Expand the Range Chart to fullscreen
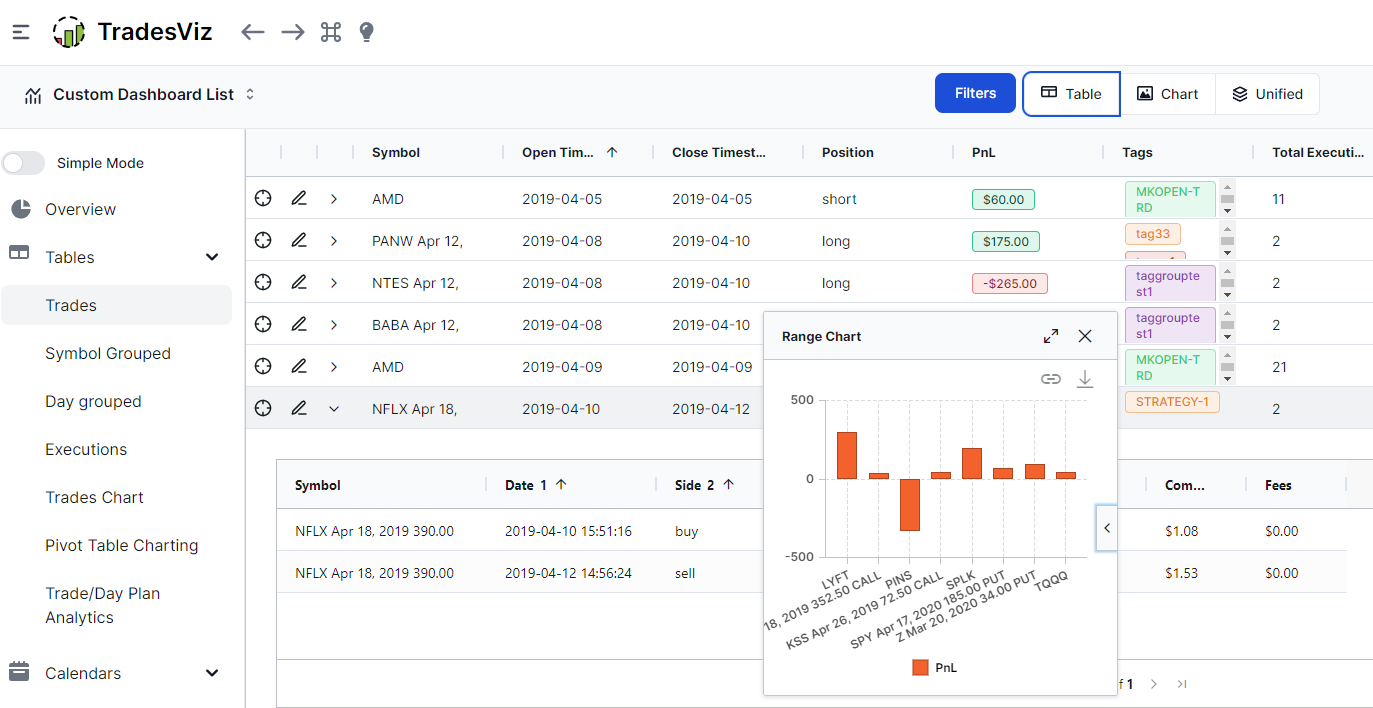Image resolution: width=1373 pixels, height=708 pixels. [1051, 336]
